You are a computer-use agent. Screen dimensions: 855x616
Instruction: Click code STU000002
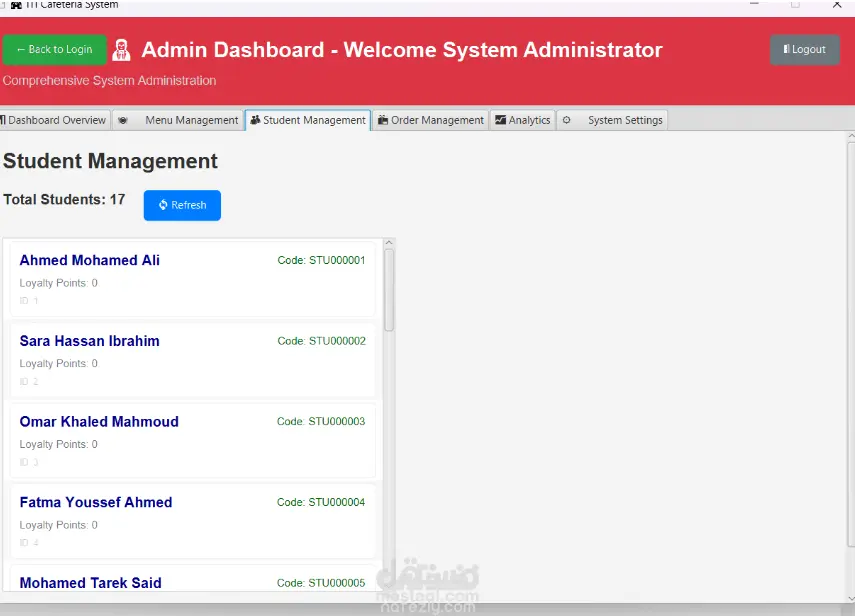tap(321, 341)
